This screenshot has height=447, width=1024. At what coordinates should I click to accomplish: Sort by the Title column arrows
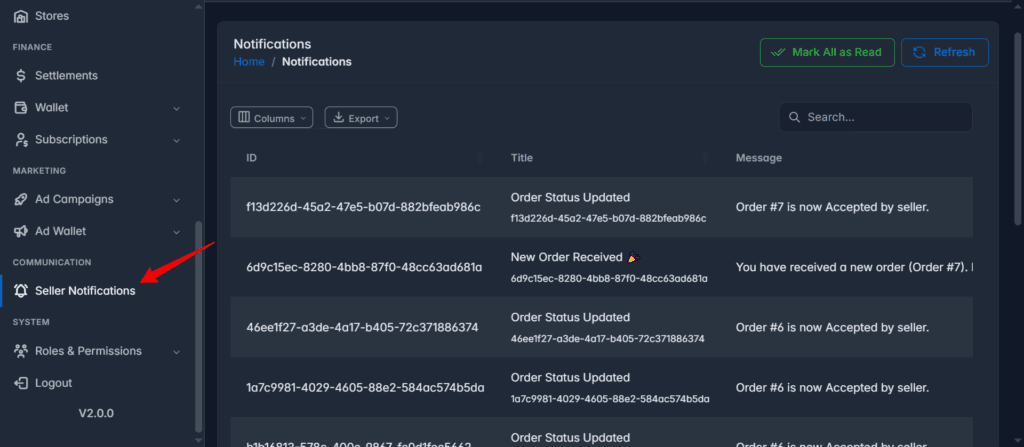(x=705, y=157)
